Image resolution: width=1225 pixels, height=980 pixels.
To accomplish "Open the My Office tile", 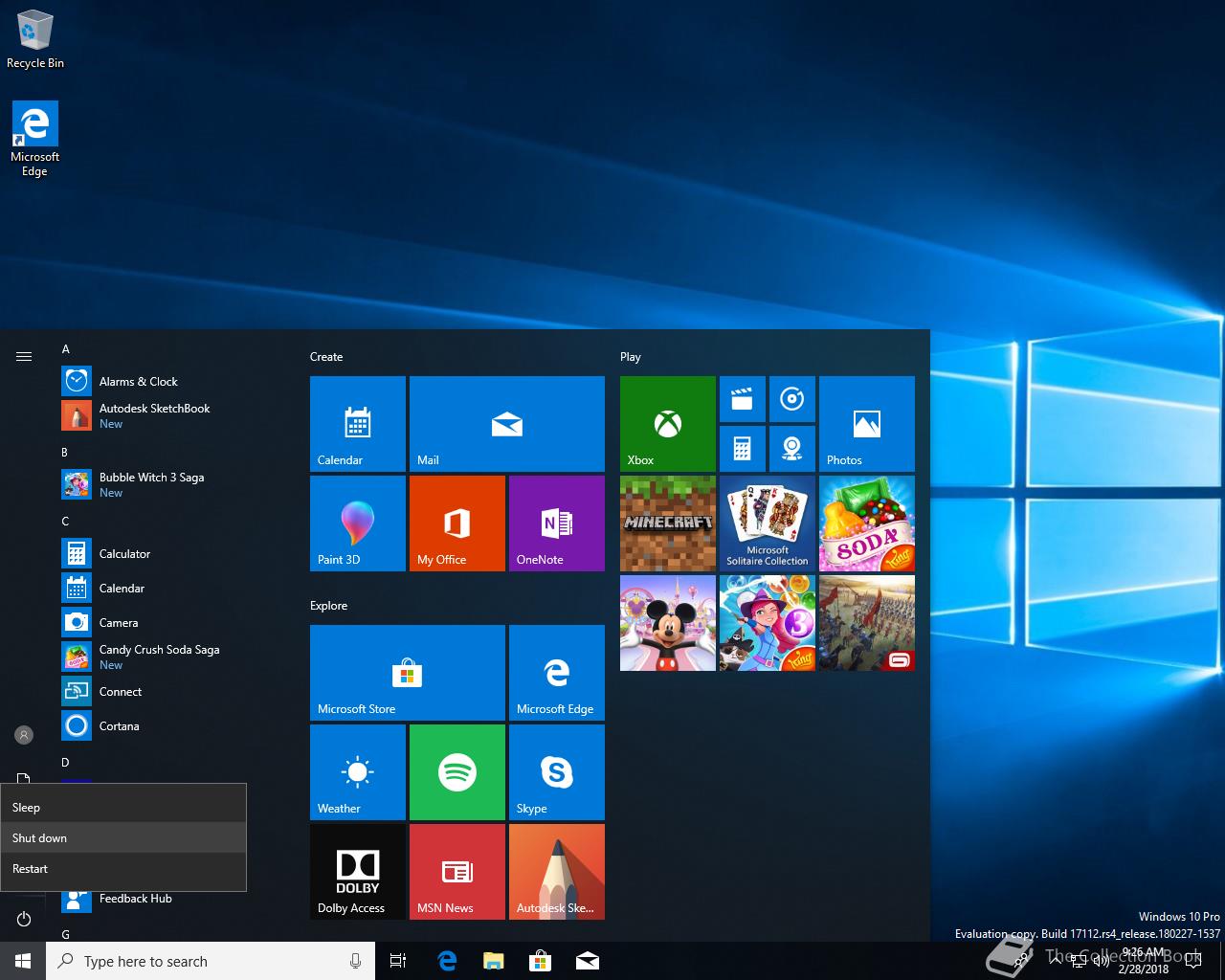I will point(457,523).
